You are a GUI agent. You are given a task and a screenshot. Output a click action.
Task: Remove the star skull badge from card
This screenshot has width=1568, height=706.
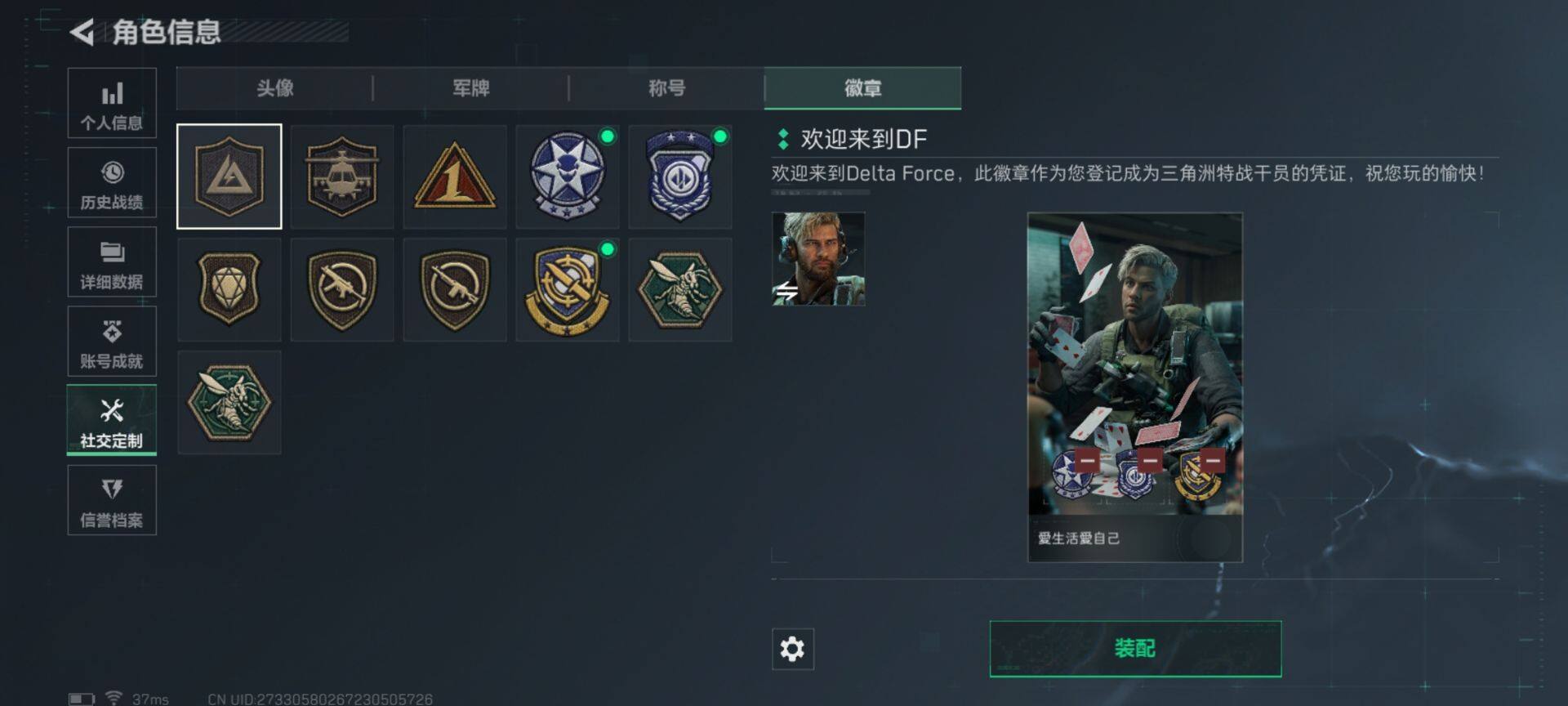[1087, 459]
